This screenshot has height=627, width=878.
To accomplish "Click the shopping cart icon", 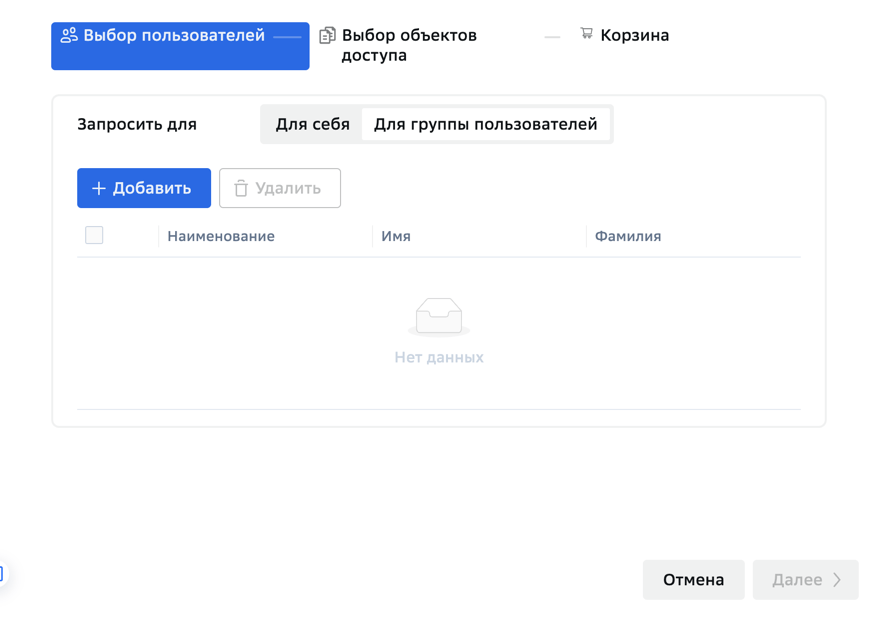I will (586, 34).
